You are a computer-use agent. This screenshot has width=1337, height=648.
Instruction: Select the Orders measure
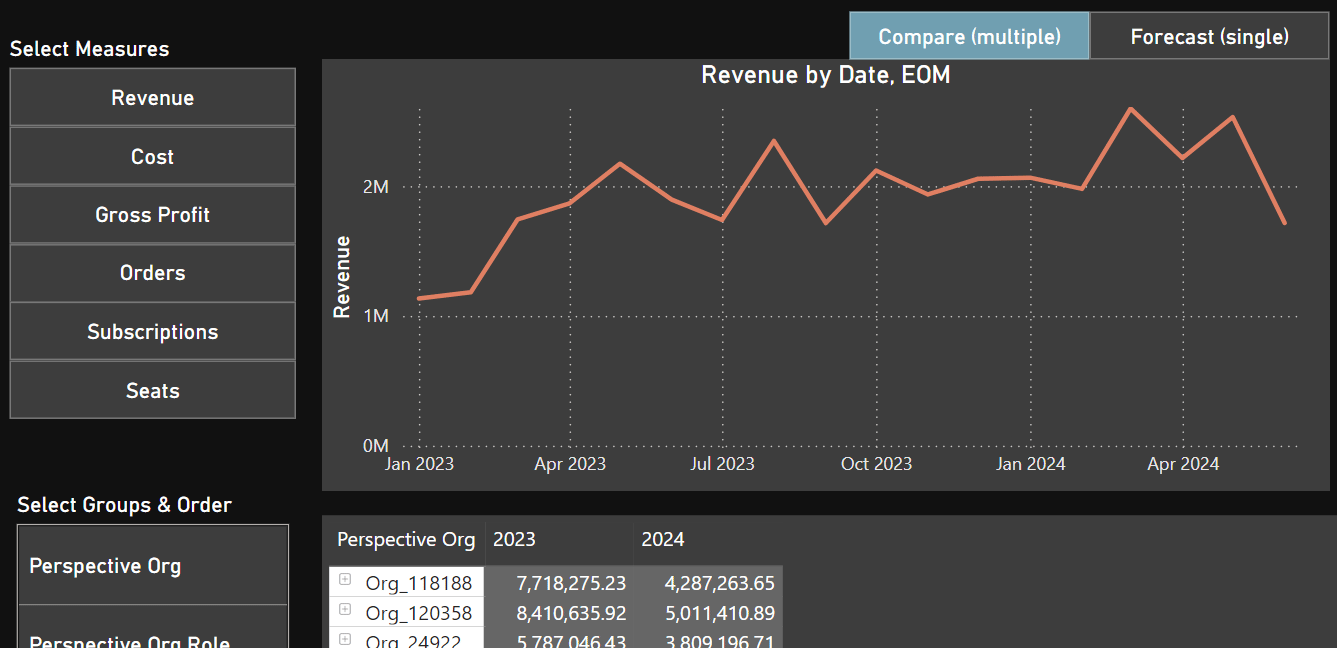coord(153,273)
